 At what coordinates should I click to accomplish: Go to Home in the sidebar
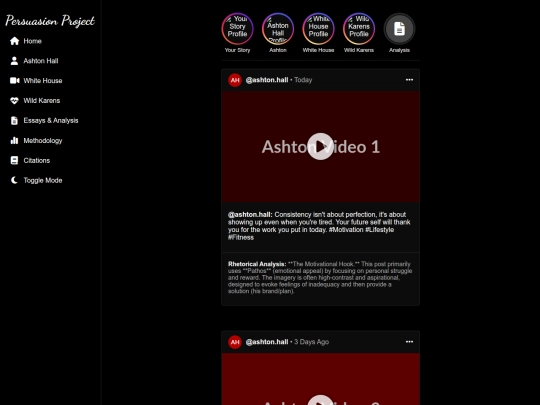tap(32, 41)
